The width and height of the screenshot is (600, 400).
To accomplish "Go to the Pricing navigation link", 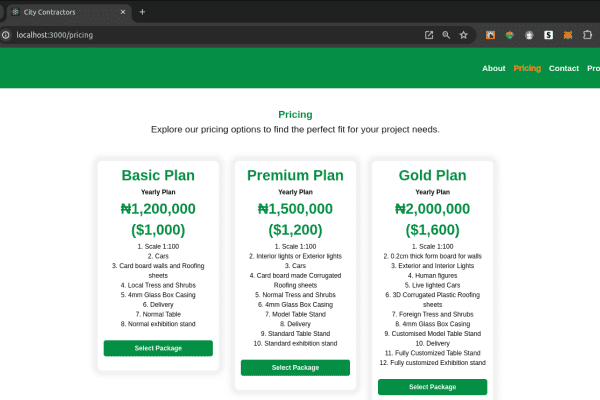I will pos(527,68).
